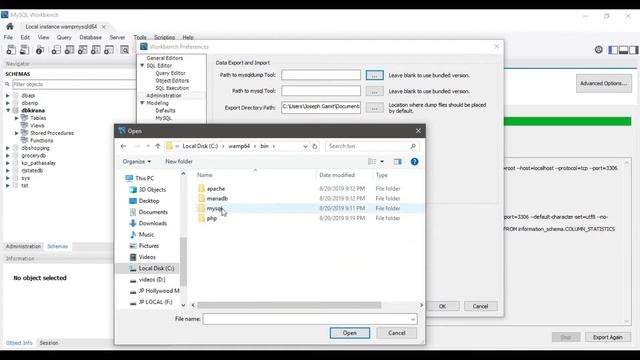The width and height of the screenshot is (640, 360).
Task: Click Cancel in the Open dialog
Action: (397, 333)
